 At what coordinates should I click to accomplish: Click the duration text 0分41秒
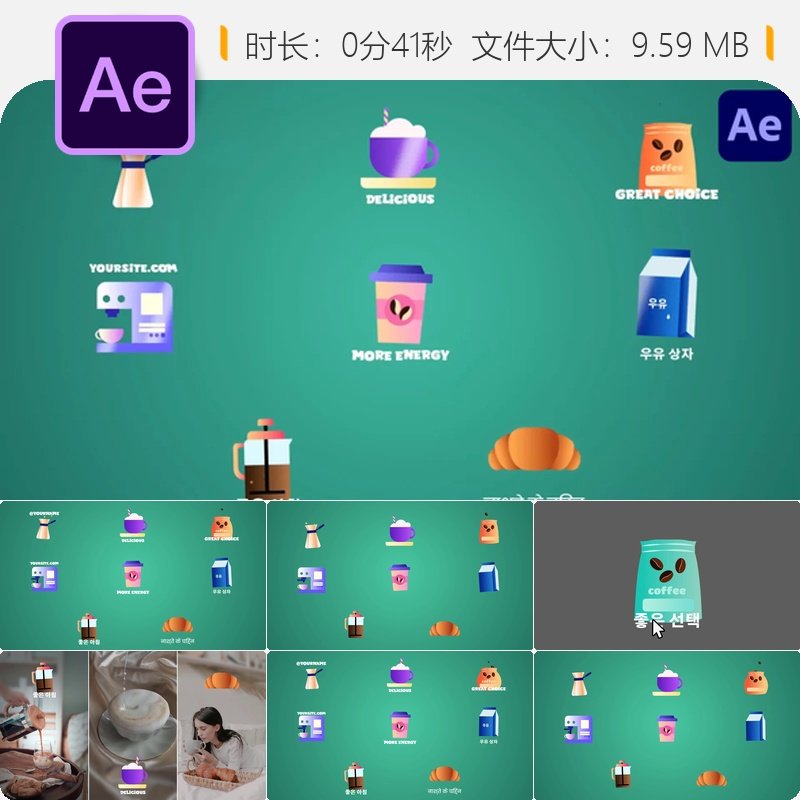396,46
